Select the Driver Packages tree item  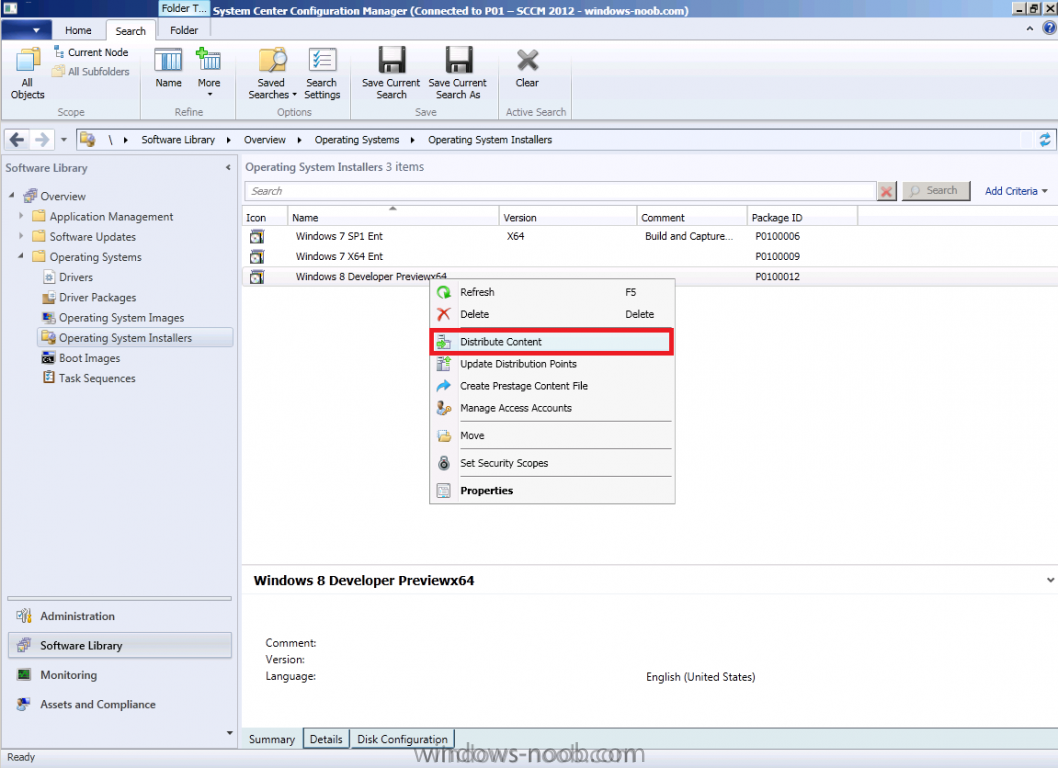tap(97, 297)
